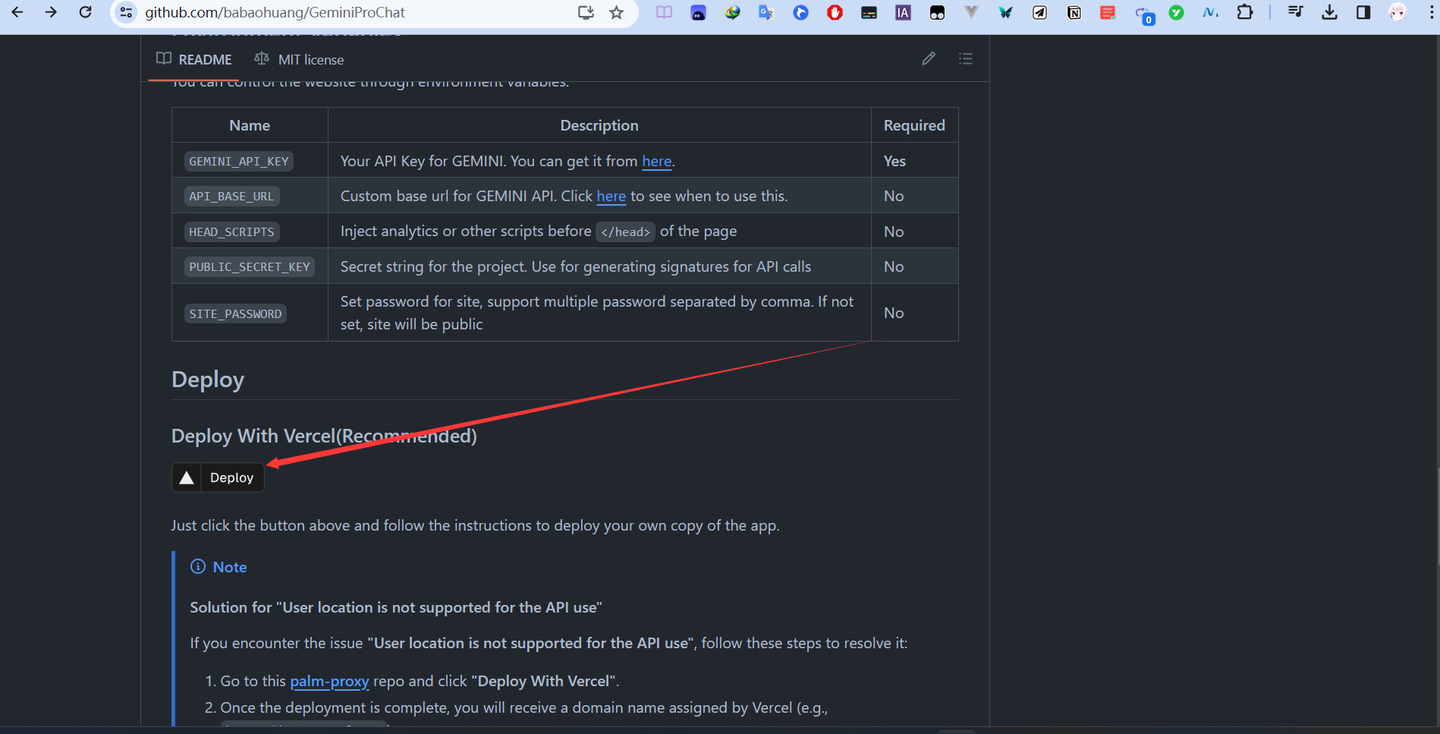This screenshot has height=734, width=1440.
Task: Click the GEMINI_API_KEY variable name
Action: 239,161
